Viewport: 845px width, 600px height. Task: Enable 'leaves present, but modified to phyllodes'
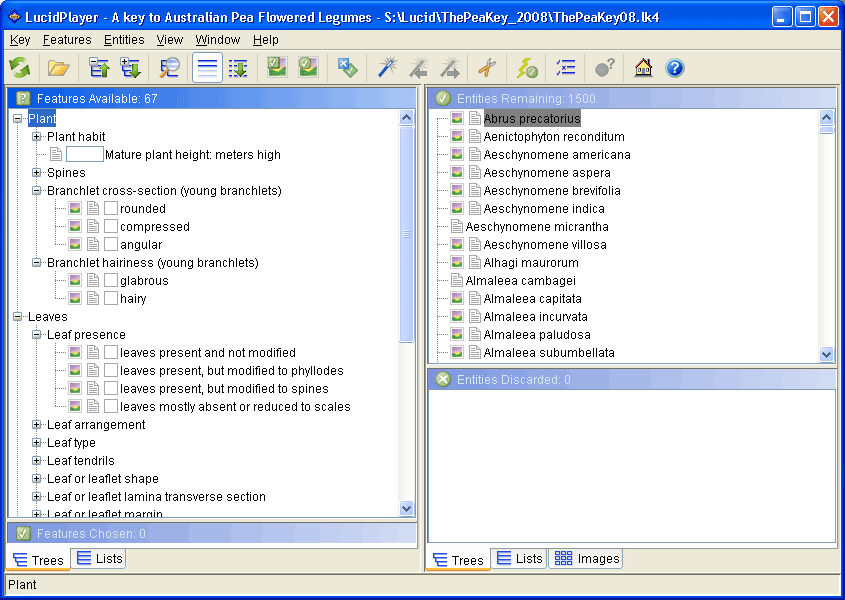[111, 371]
